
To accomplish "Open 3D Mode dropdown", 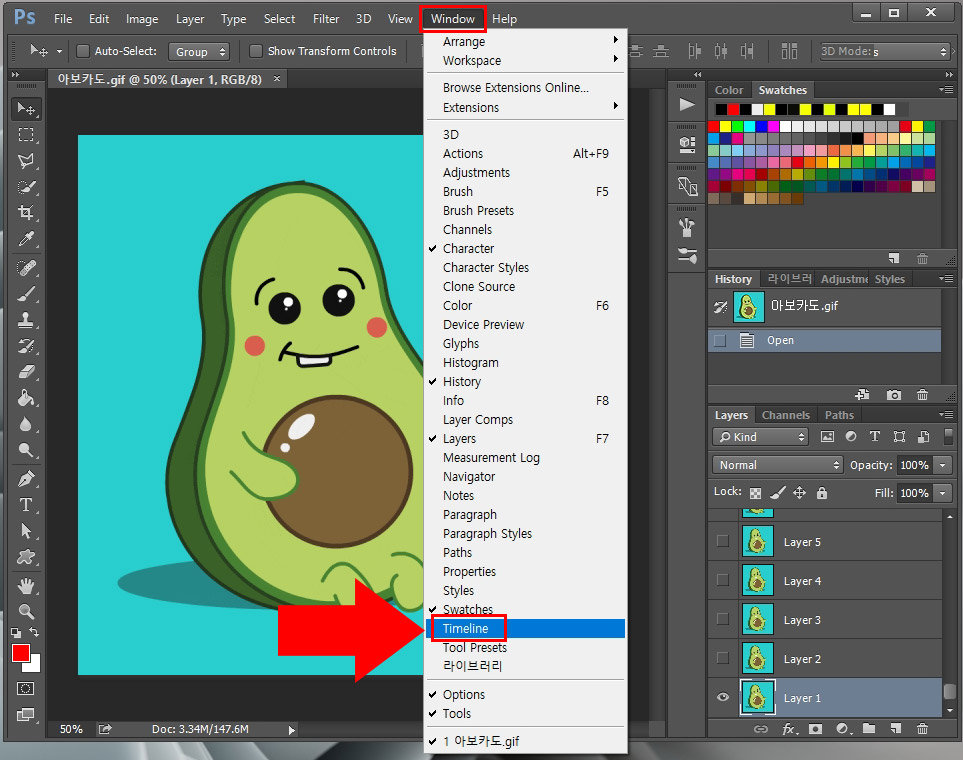I will coord(885,52).
